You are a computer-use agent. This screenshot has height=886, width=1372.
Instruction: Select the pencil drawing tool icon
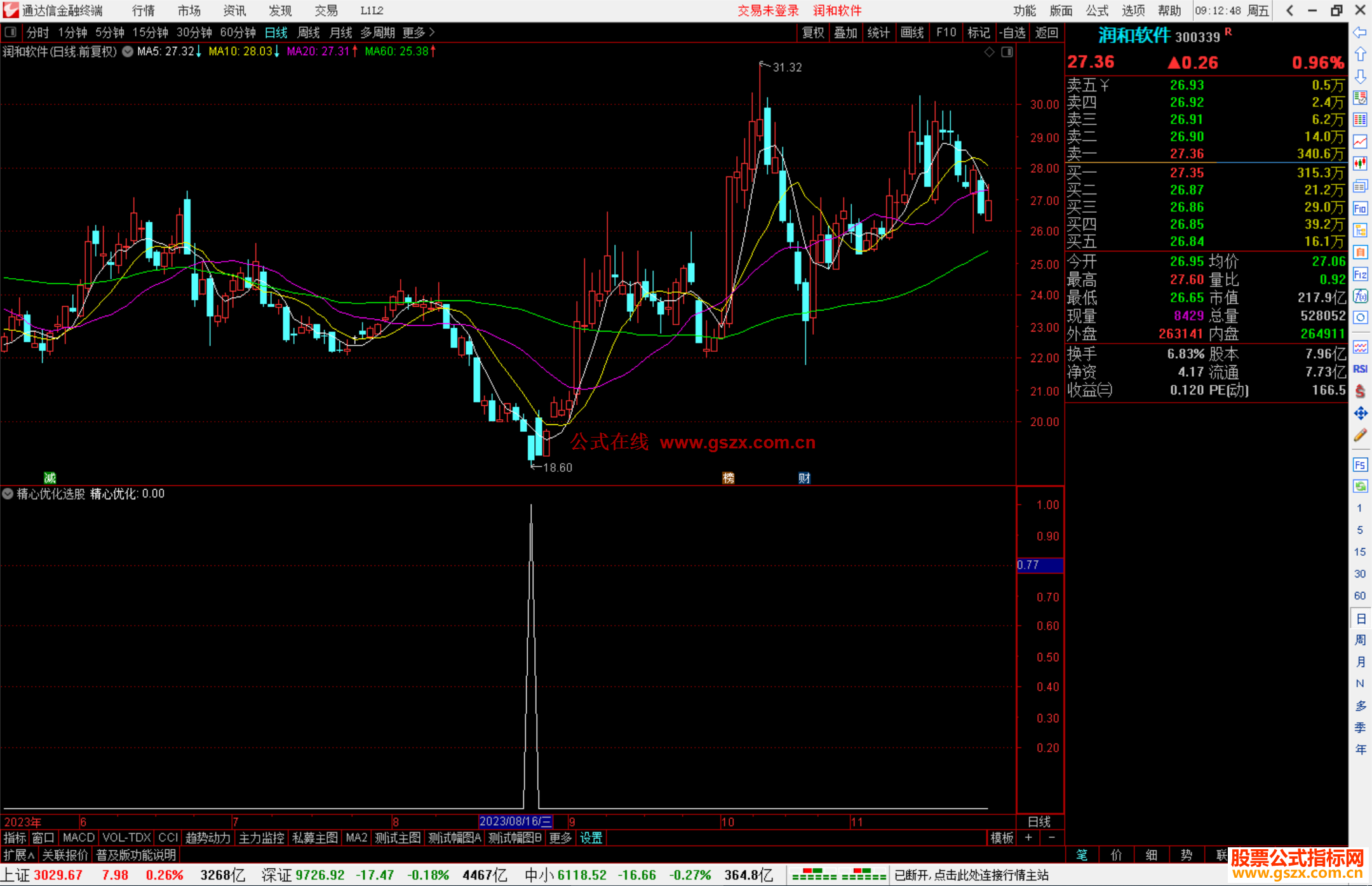pyautogui.click(x=1360, y=435)
